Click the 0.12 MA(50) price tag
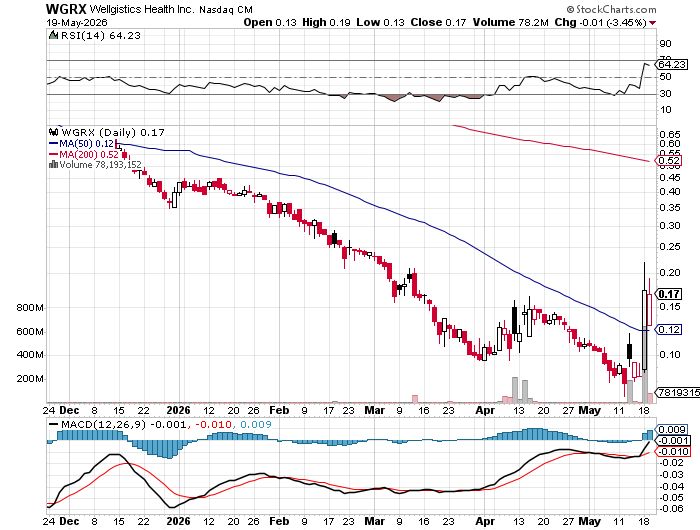This screenshot has width=700, height=530. click(669, 330)
